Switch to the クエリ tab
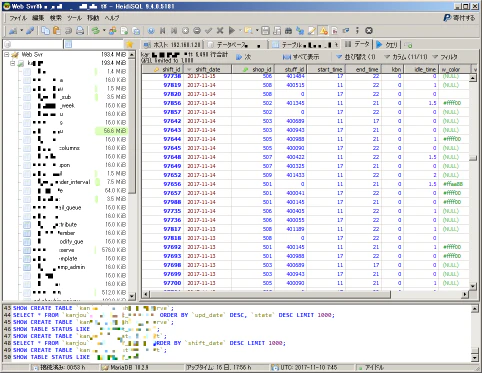The image size is (482, 373). pos(387,45)
